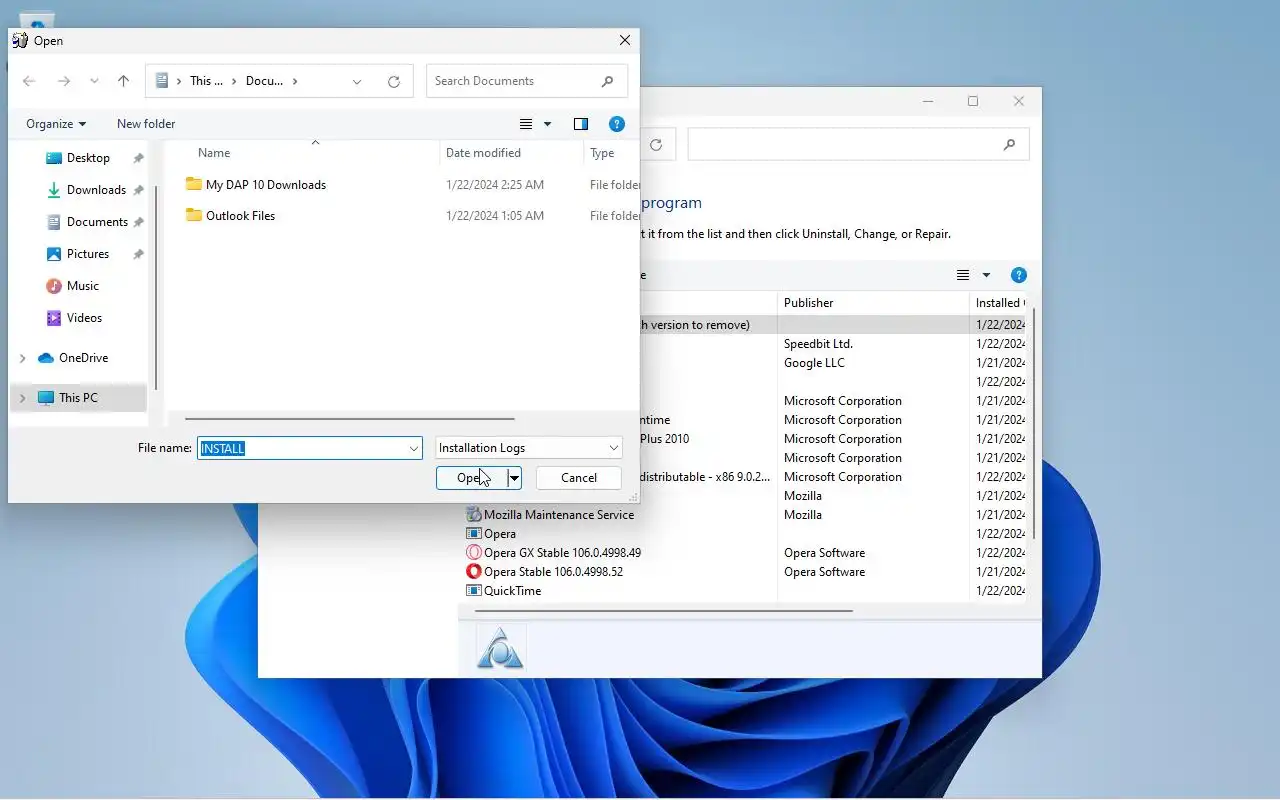
Task: Sort by Type column header
Action: tap(602, 153)
